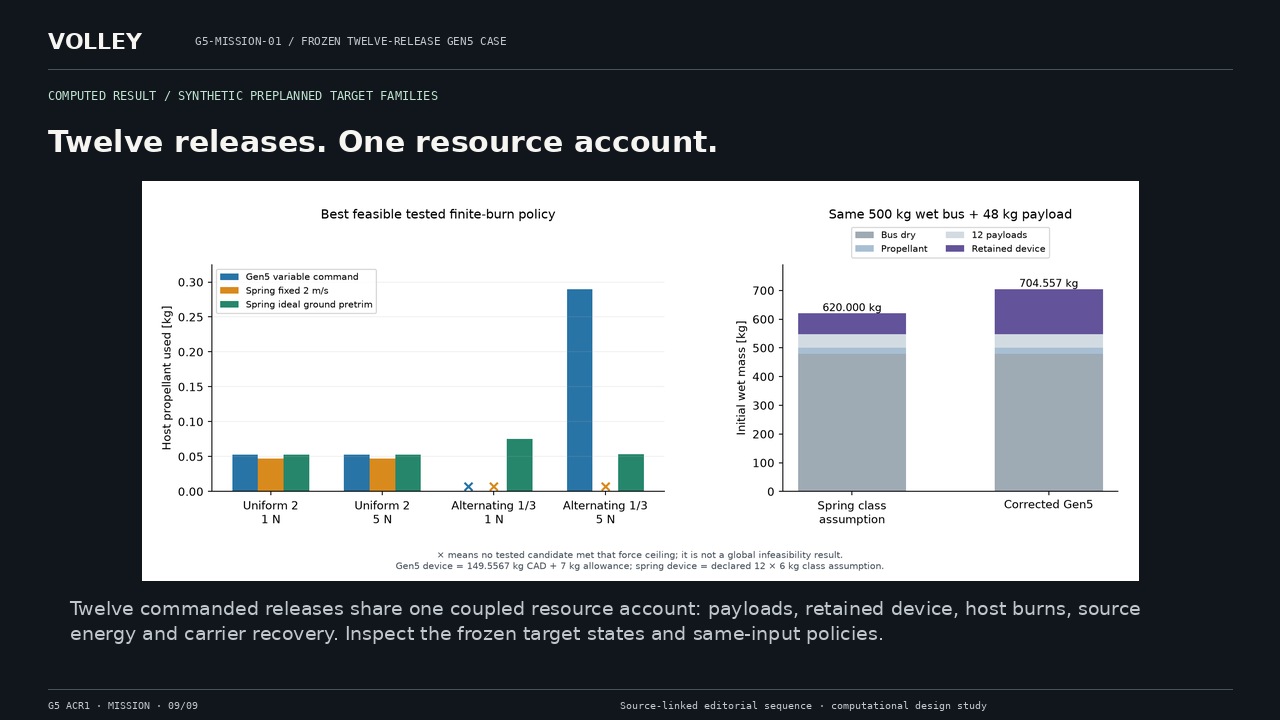Click the 'Source-linked editorial sequence' footer text

click(x=803, y=706)
